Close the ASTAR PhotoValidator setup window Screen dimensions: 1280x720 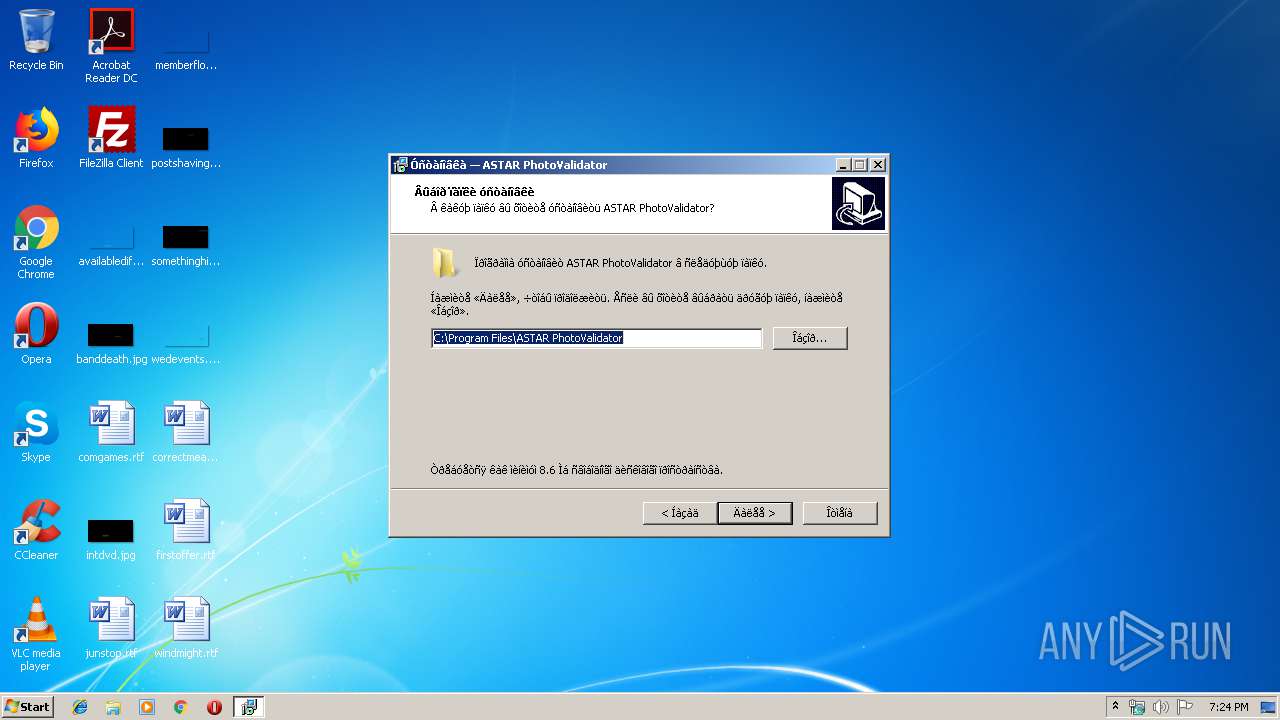878,165
